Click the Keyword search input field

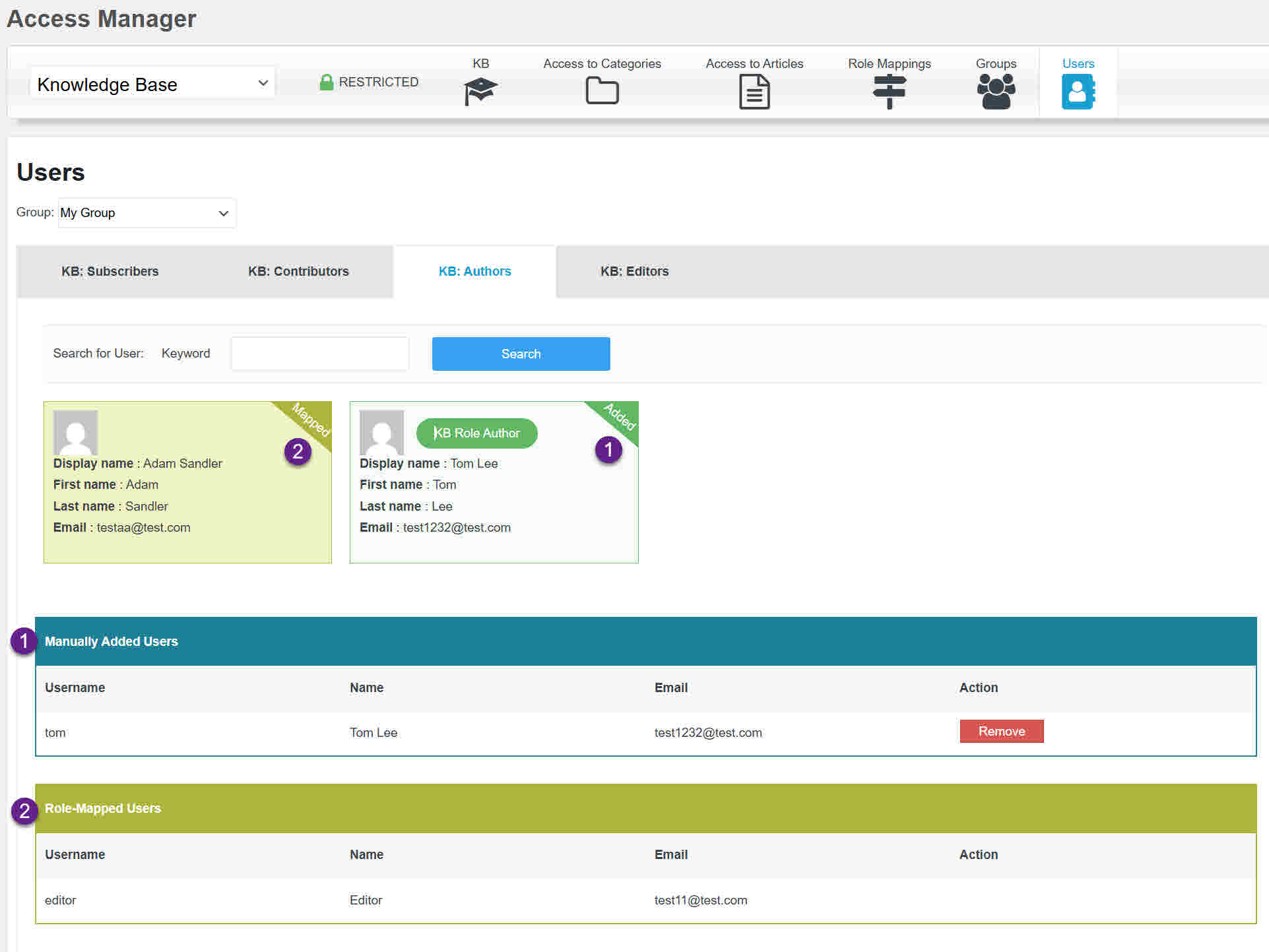[320, 354]
